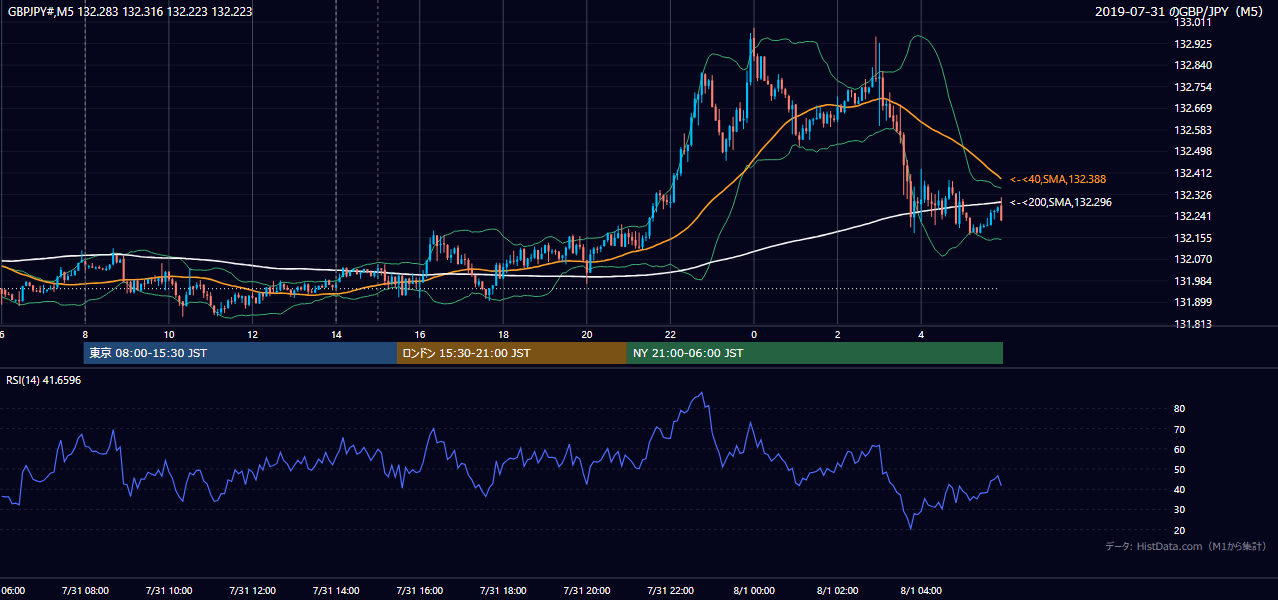Image resolution: width=1278 pixels, height=600 pixels.
Task: Click price level 132.412 on the price axis
Action: click(1194, 173)
